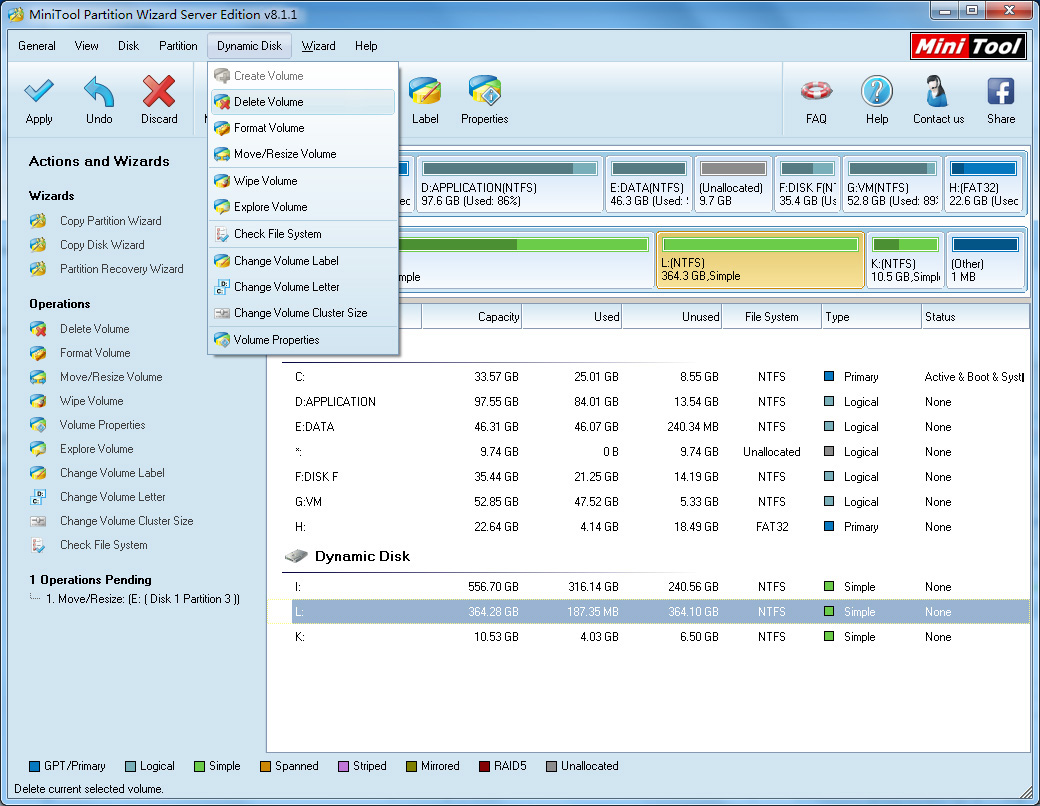Click the Help question mark icon

coord(877,92)
